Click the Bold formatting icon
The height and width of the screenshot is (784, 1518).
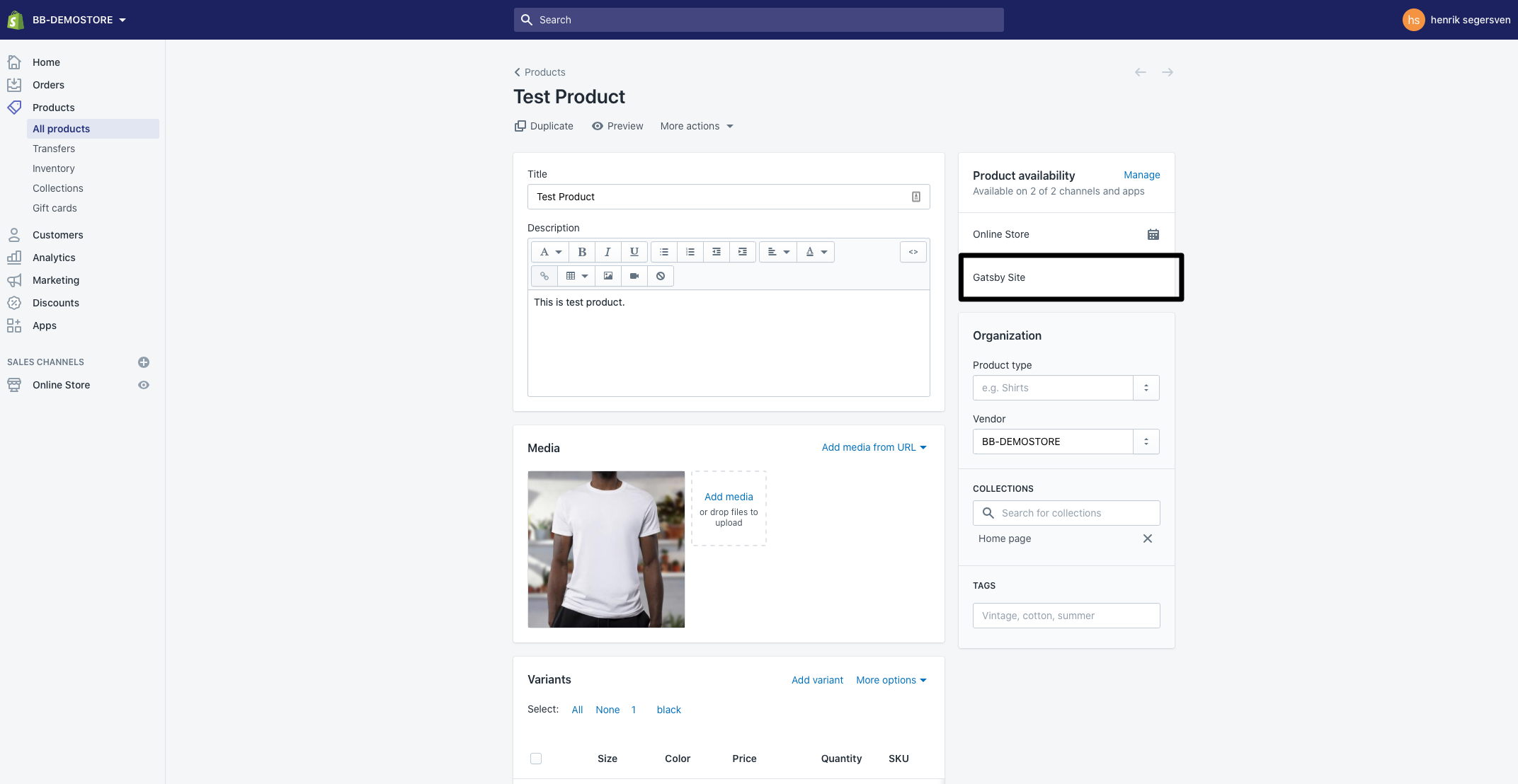coord(582,252)
